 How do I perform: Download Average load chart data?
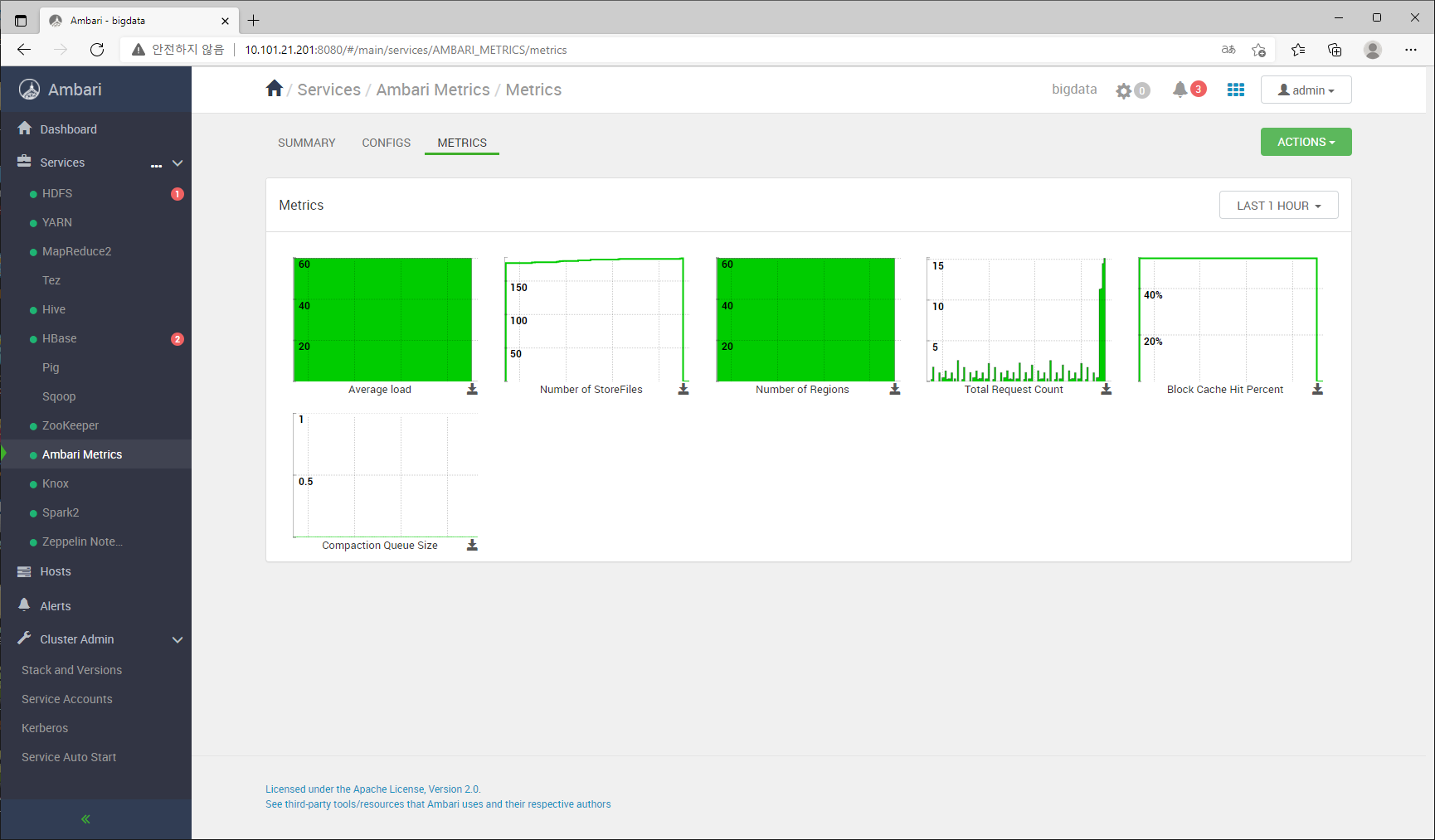pyautogui.click(x=472, y=389)
